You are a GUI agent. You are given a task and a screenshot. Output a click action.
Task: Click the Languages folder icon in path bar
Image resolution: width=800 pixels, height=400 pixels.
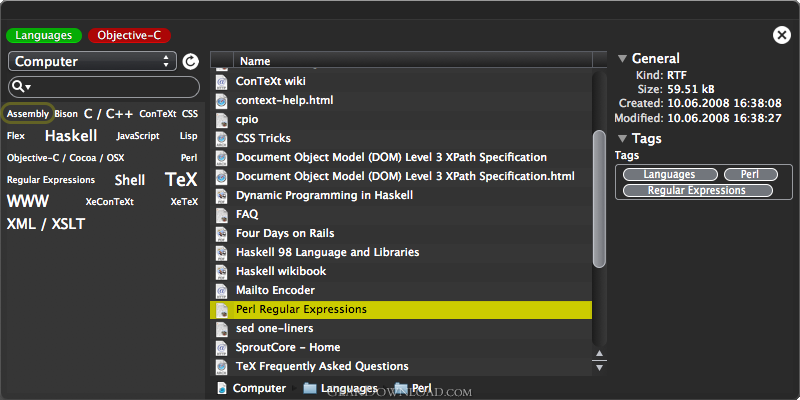[x=310, y=388]
